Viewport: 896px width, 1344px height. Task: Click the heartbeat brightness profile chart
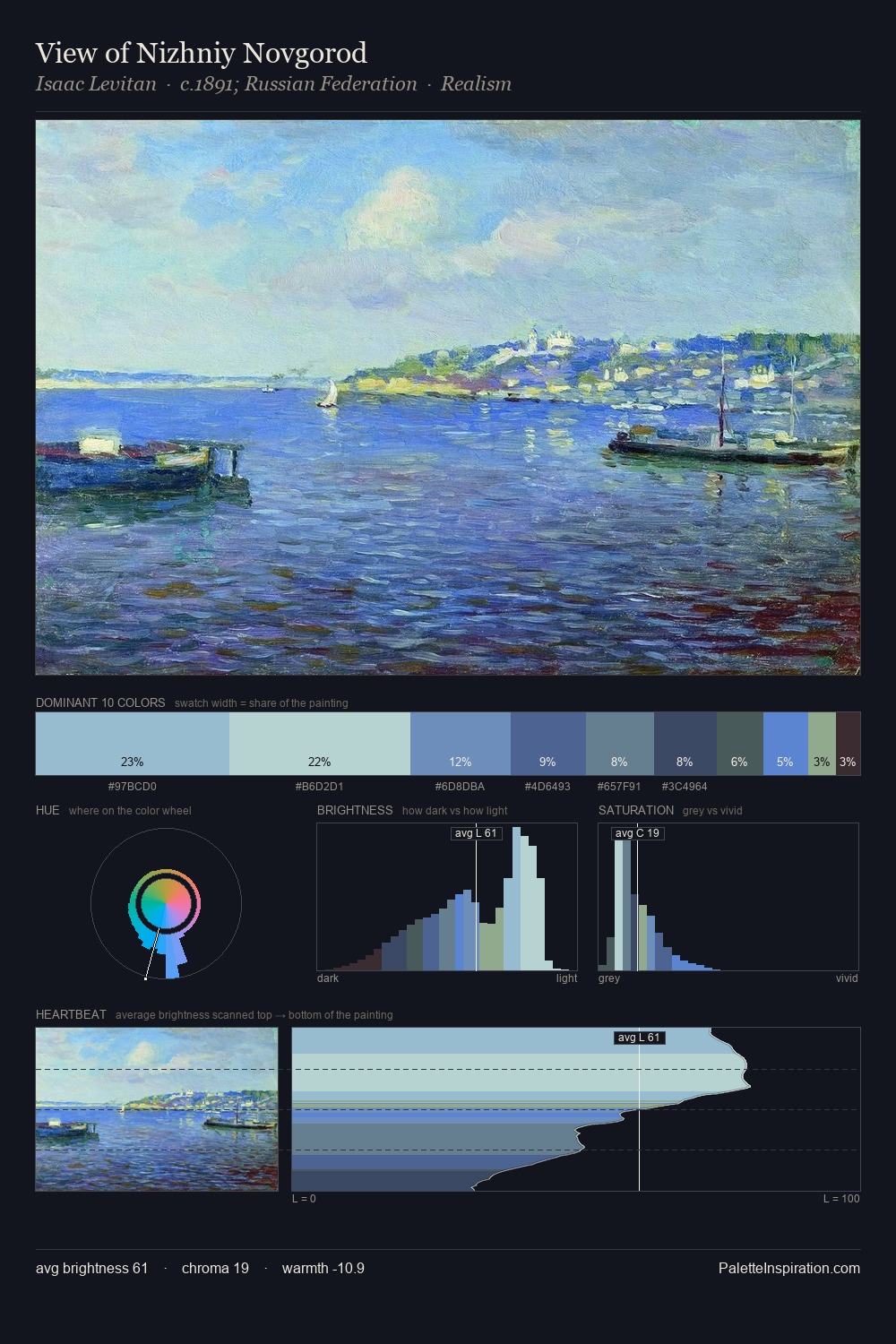(x=576, y=1109)
